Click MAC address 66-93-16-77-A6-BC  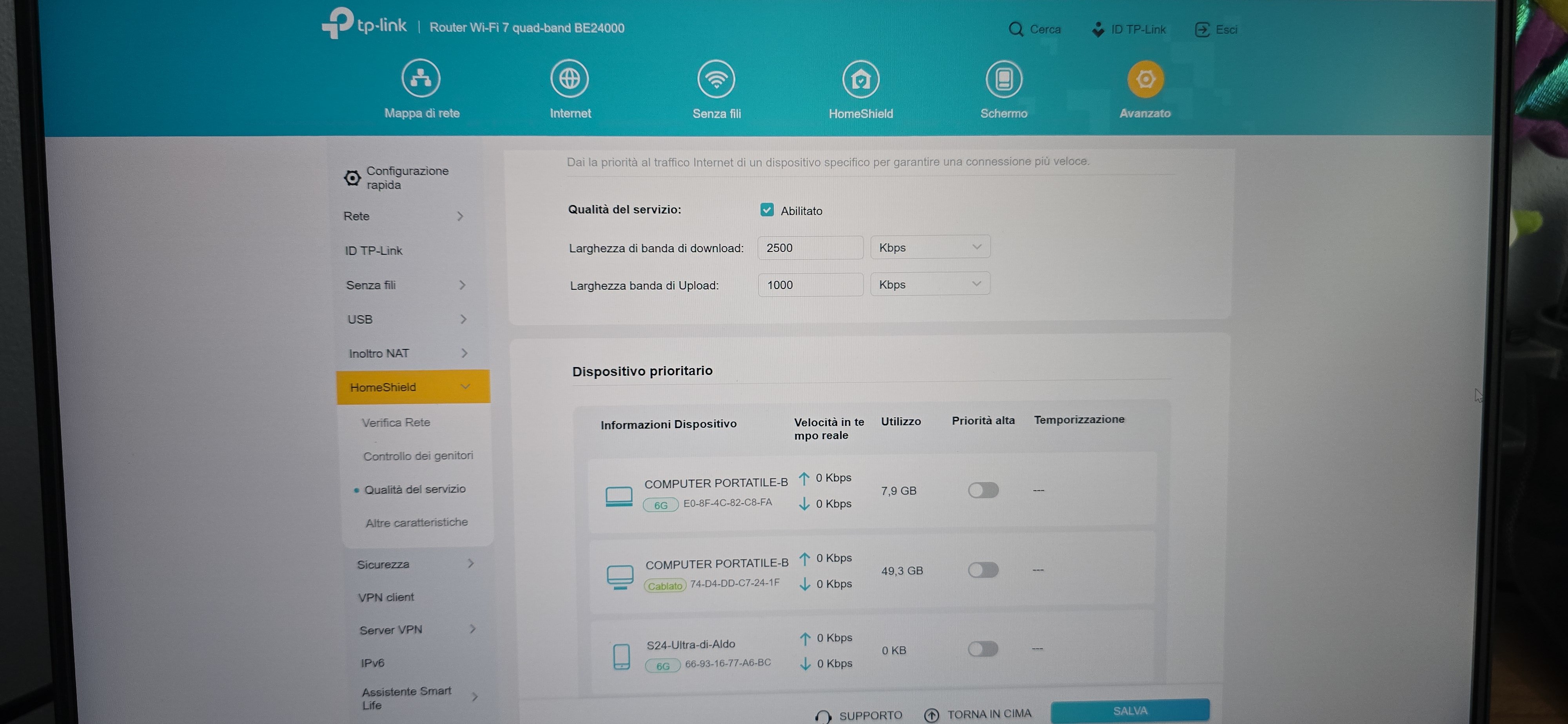coord(728,662)
